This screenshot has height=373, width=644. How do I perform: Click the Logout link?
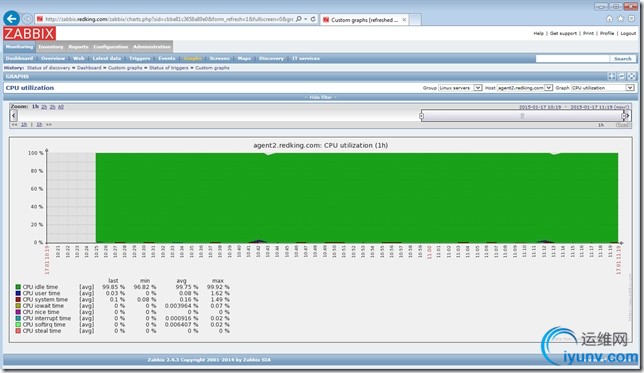point(628,33)
